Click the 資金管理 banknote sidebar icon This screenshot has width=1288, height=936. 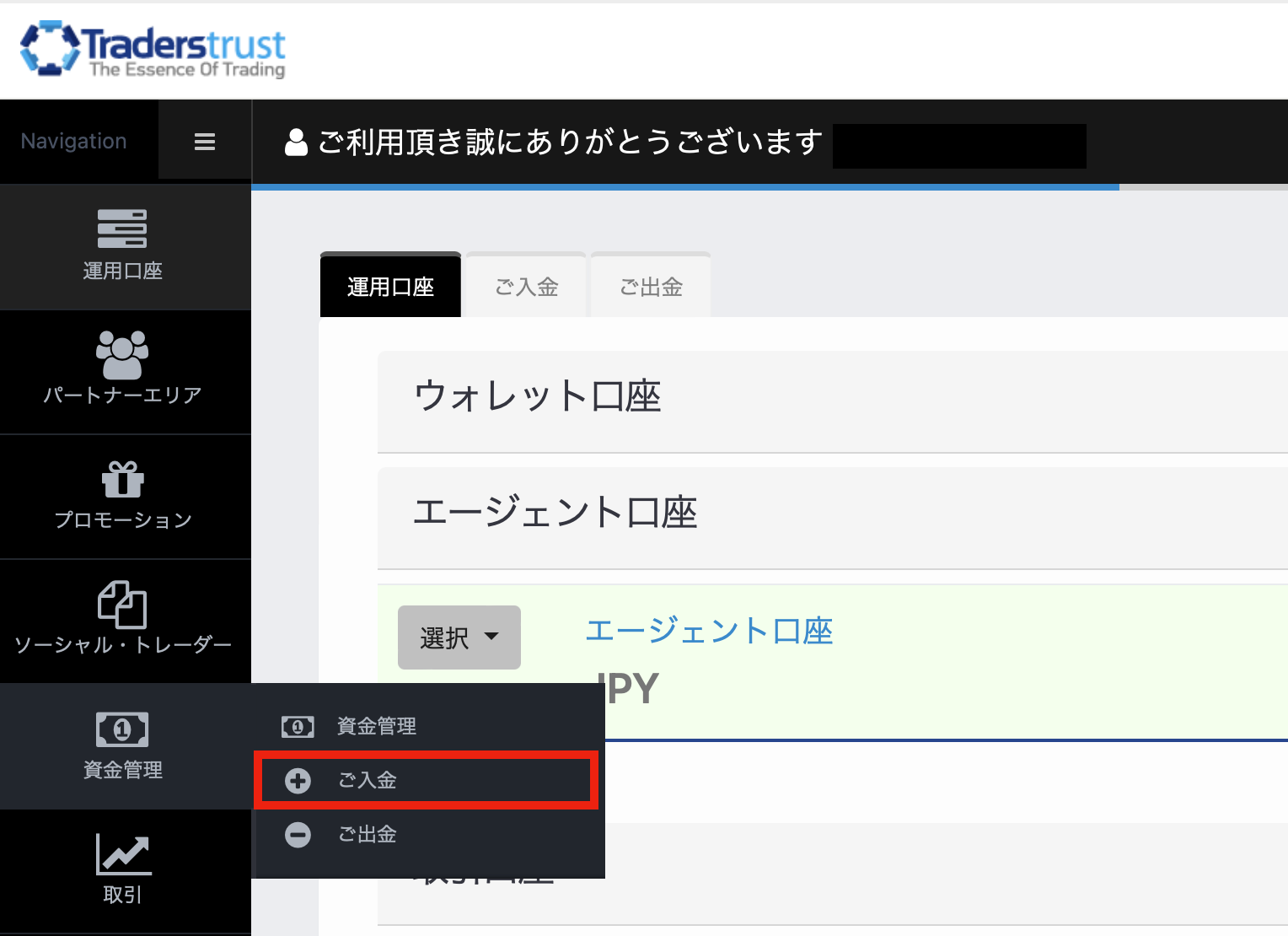point(122,729)
